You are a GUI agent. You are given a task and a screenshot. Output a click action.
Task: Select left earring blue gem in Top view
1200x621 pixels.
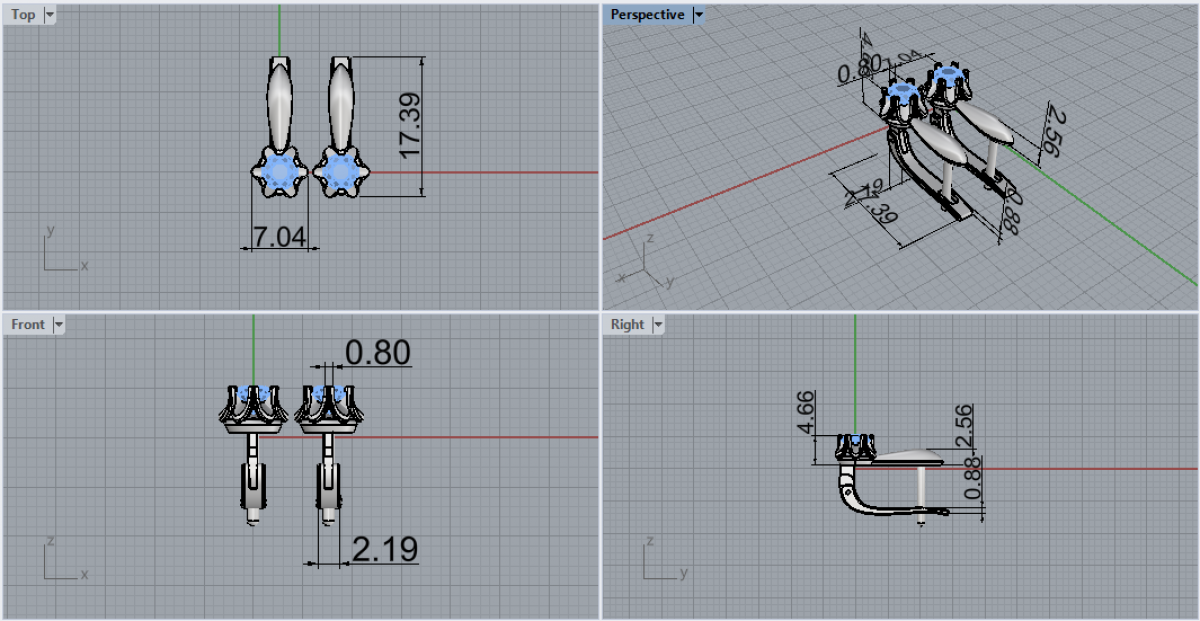click(281, 173)
